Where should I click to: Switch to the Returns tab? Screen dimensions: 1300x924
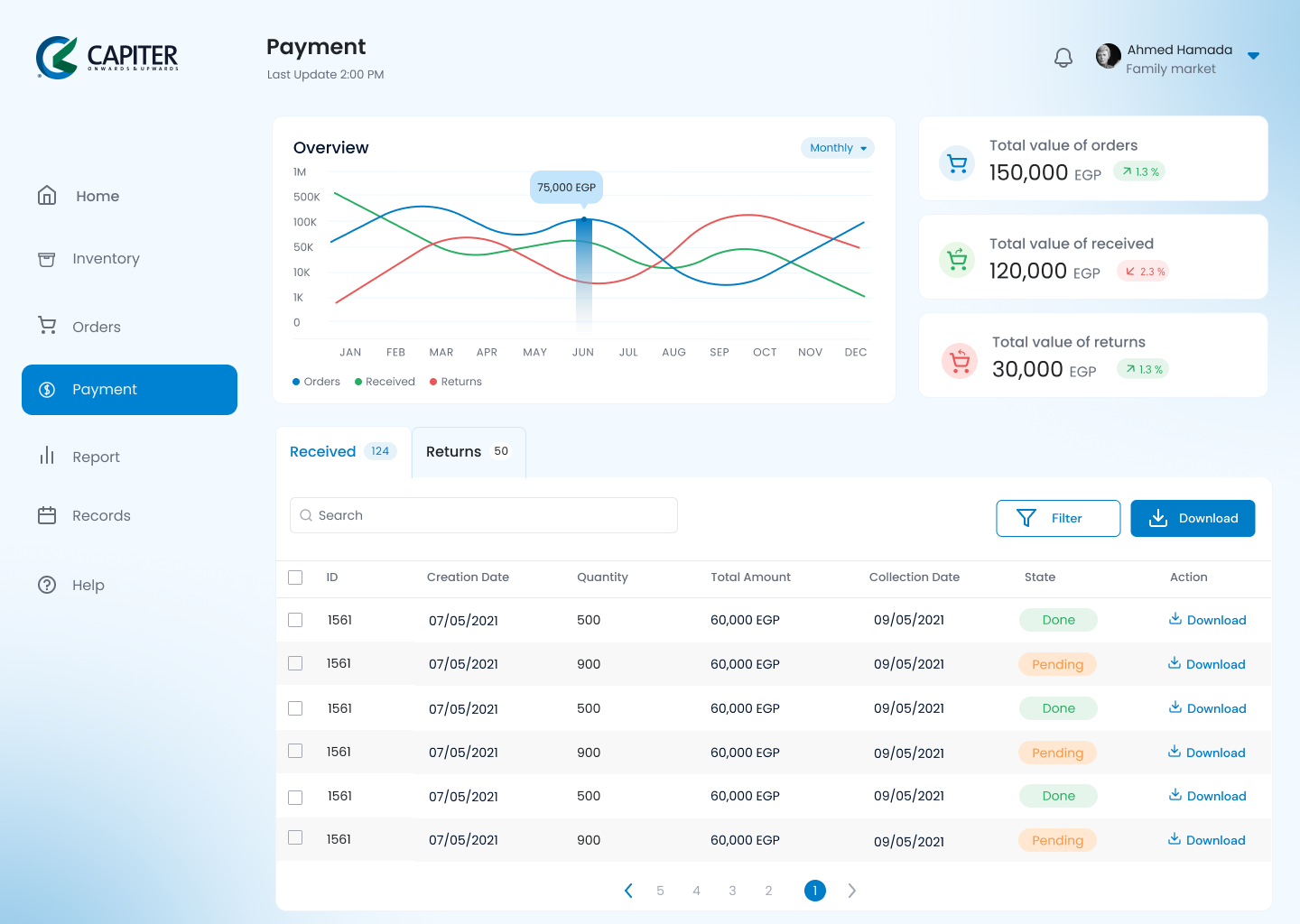(469, 452)
